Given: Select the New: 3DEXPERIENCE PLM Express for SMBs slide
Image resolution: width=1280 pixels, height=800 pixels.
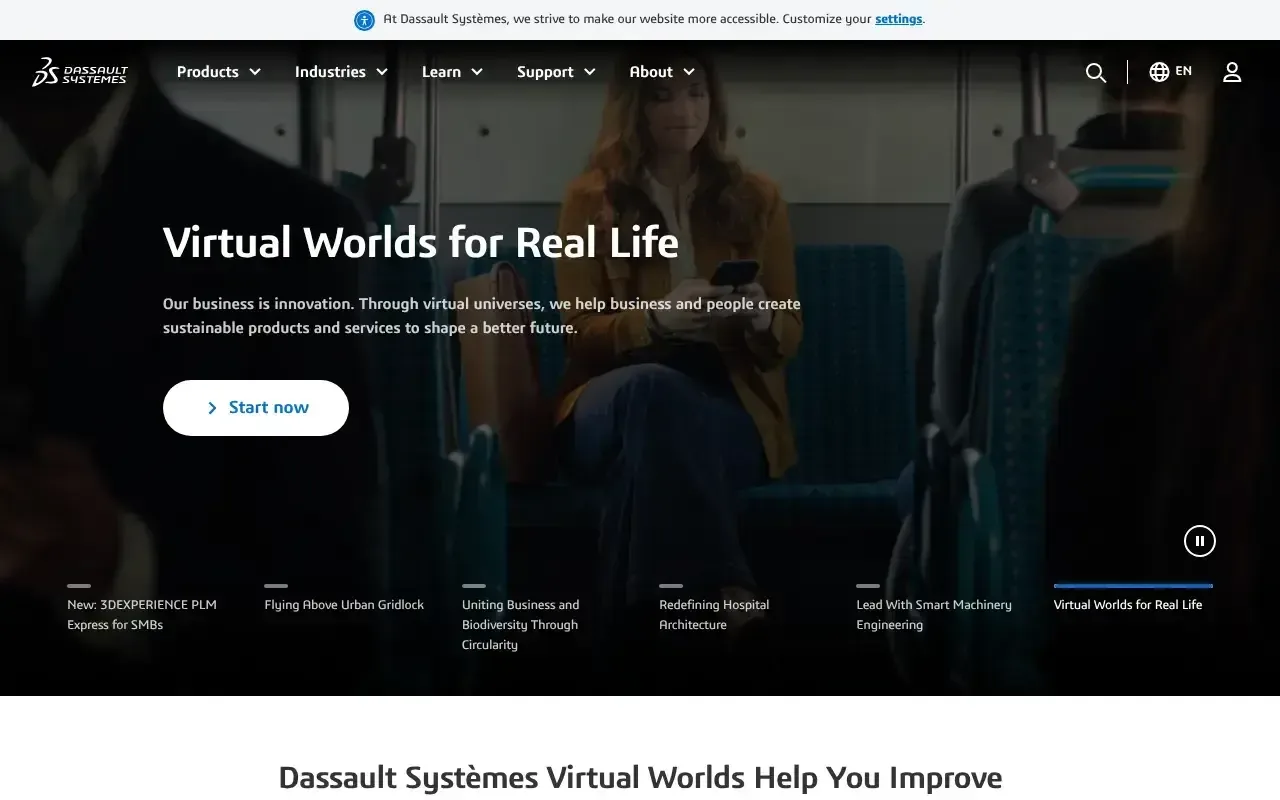Looking at the screenshot, I should [x=141, y=614].
